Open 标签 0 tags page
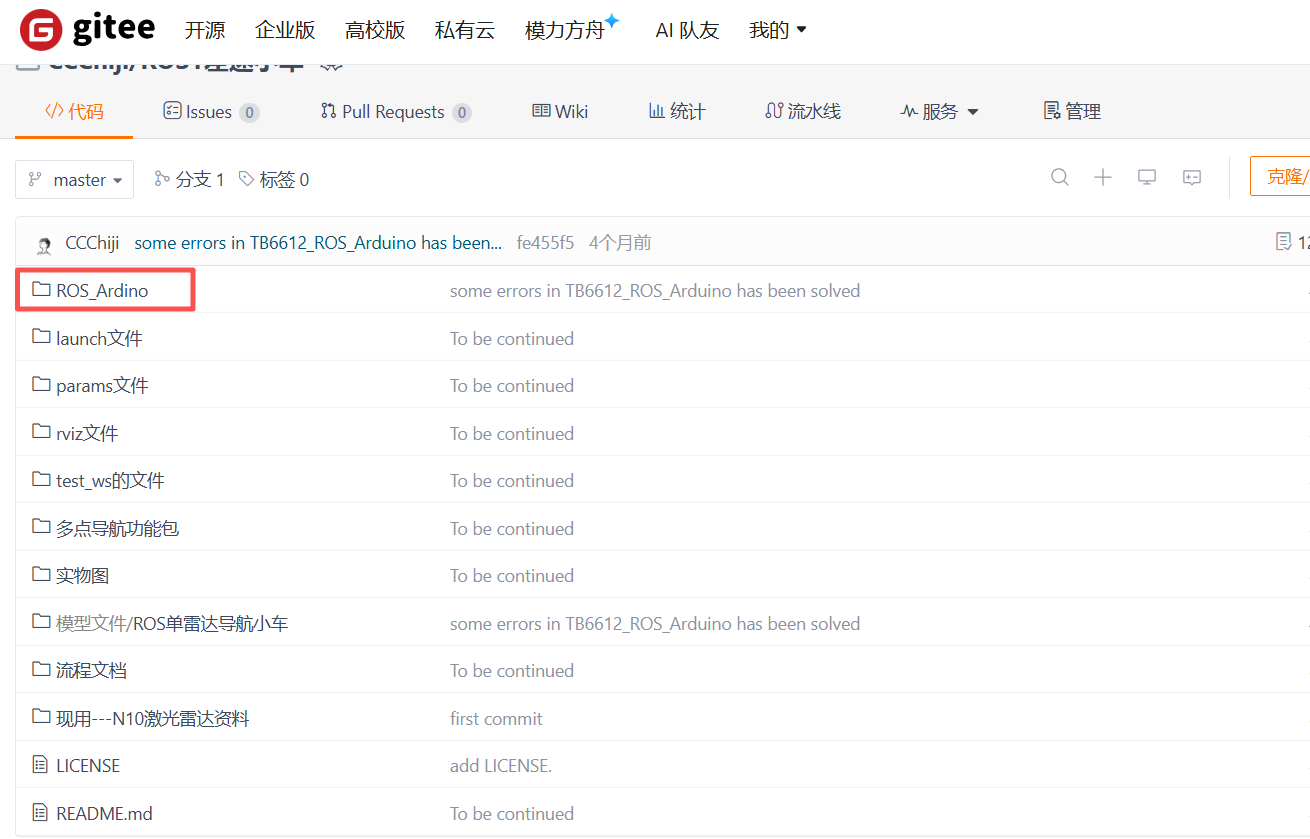The width and height of the screenshot is (1310, 839). tap(274, 180)
